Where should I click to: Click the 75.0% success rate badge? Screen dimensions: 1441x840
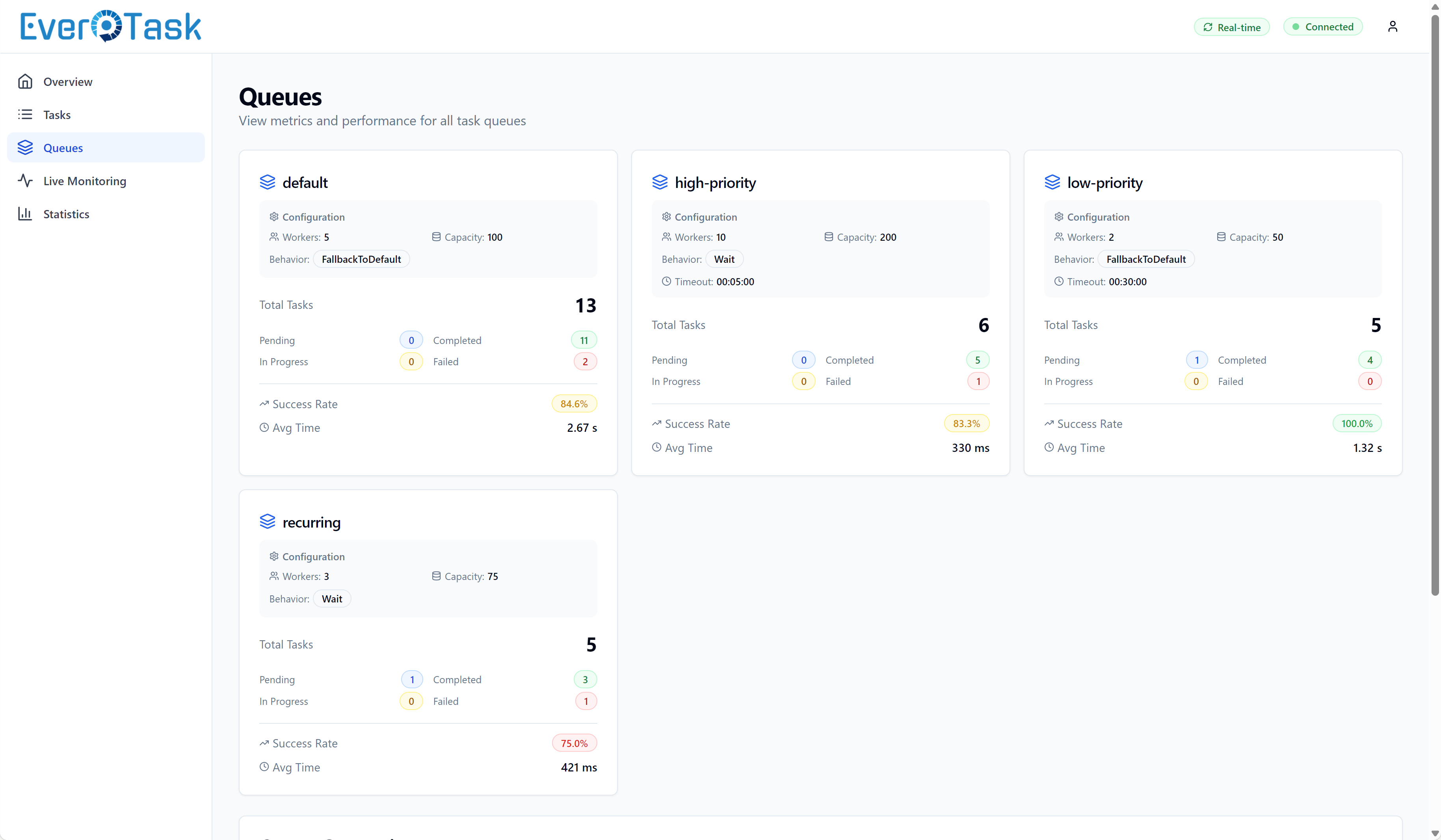click(574, 743)
